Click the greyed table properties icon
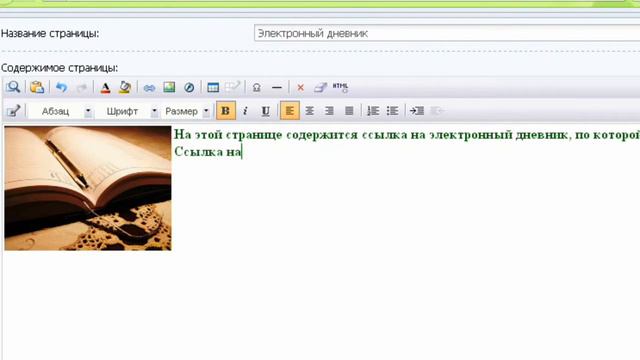The image size is (640, 360). tap(233, 87)
